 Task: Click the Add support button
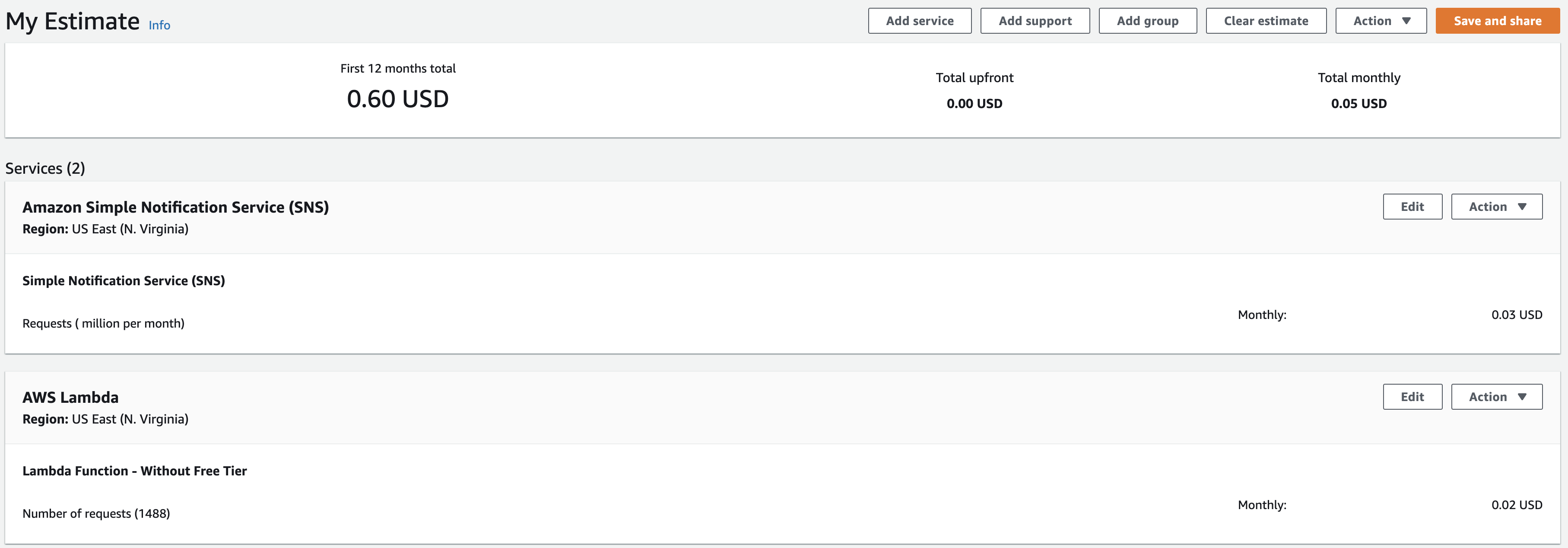pos(1035,21)
